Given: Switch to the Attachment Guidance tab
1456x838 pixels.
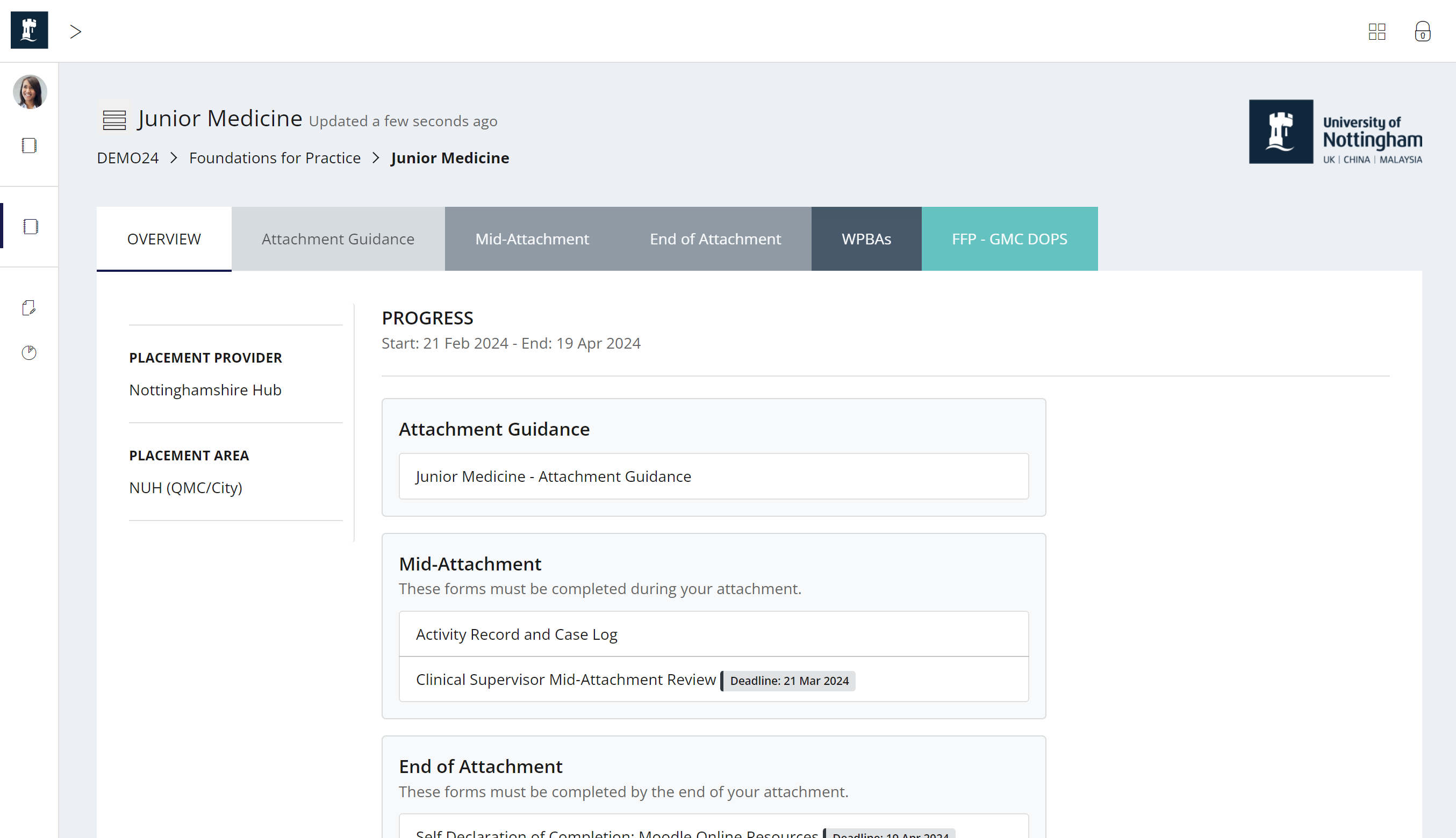Looking at the screenshot, I should click(338, 239).
